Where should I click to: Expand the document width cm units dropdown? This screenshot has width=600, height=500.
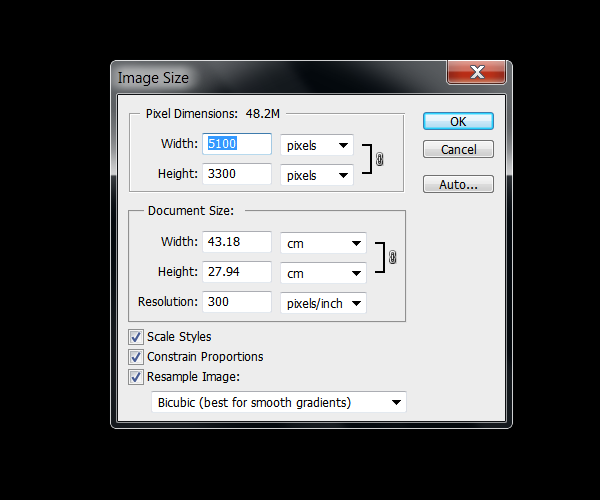click(323, 243)
